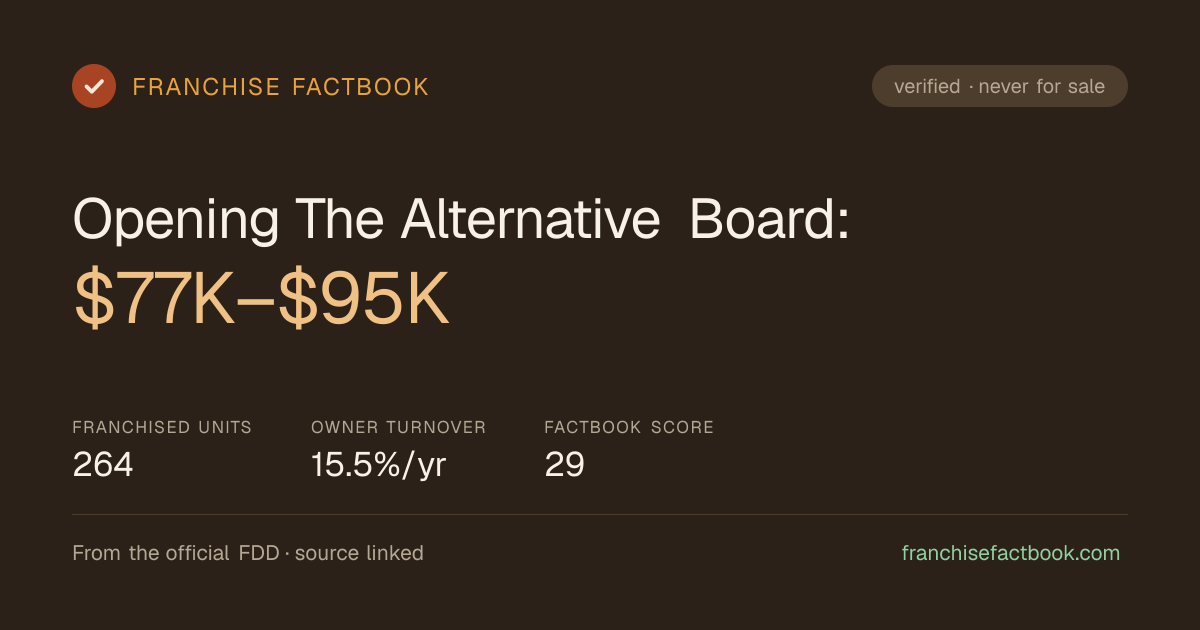The width and height of the screenshot is (1200, 630).
Task: Click the 'Opening The Alternative Board' headline
Action: click(461, 220)
